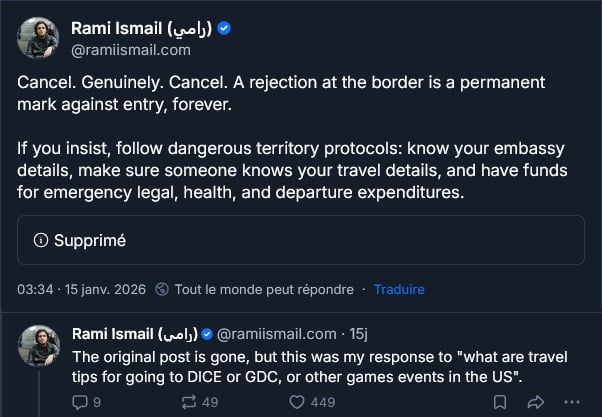
Task: Click the globe icon for reply settings
Action: click(x=164, y=290)
